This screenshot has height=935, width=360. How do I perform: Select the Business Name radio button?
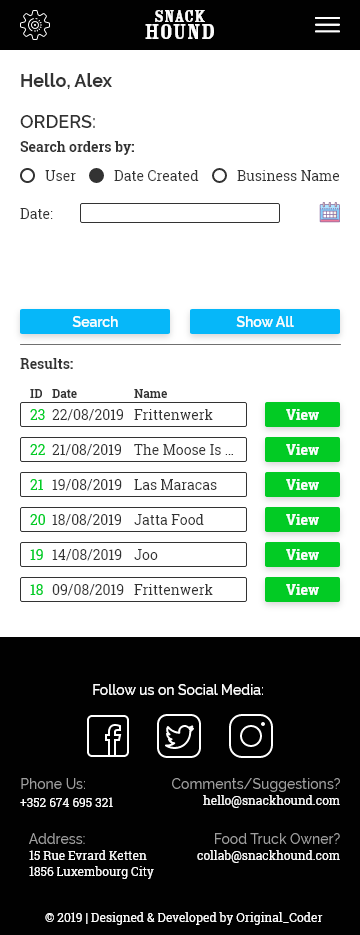219,176
